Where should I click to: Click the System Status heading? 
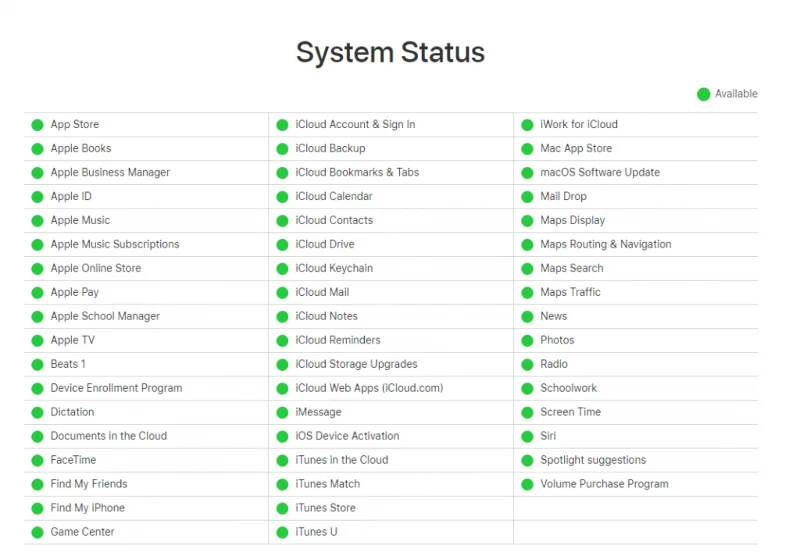pos(390,52)
